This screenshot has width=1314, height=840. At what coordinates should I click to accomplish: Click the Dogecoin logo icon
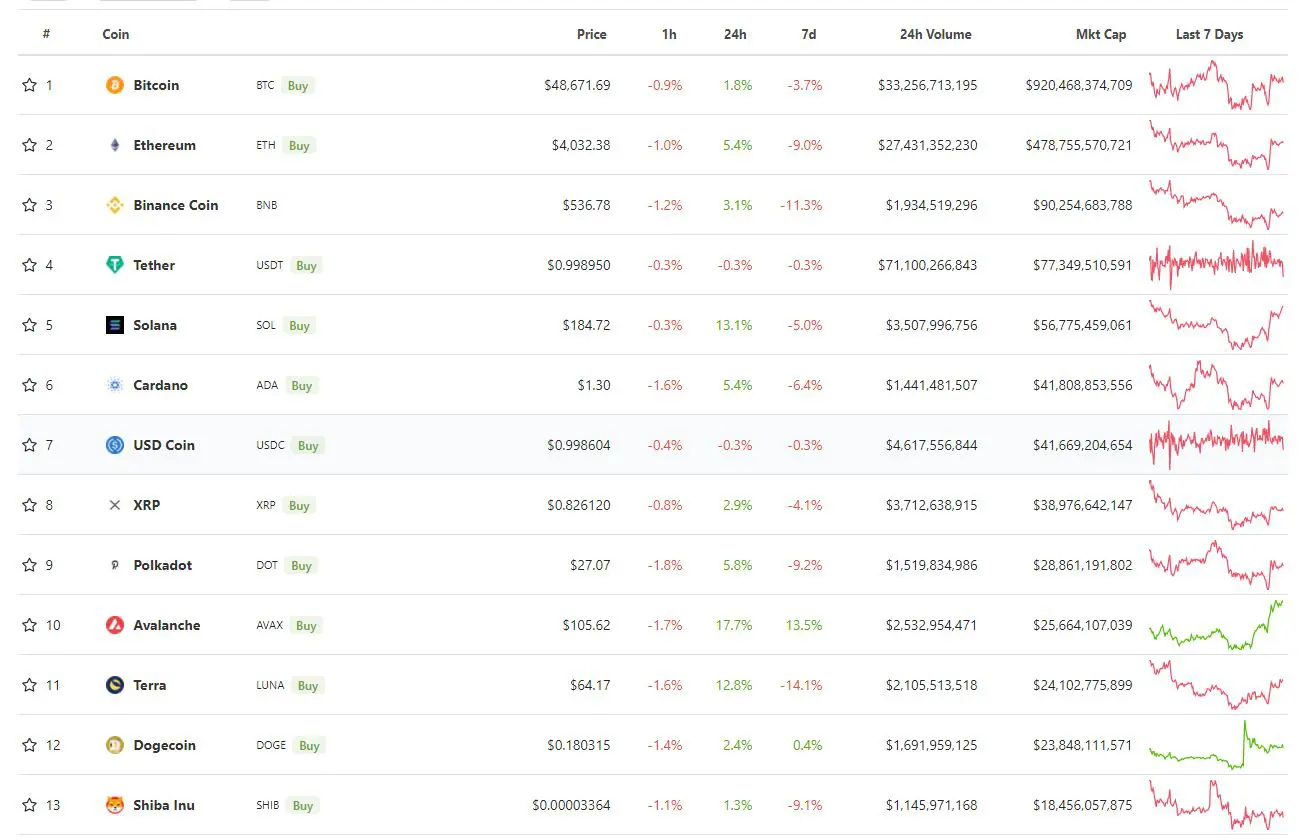(x=115, y=745)
